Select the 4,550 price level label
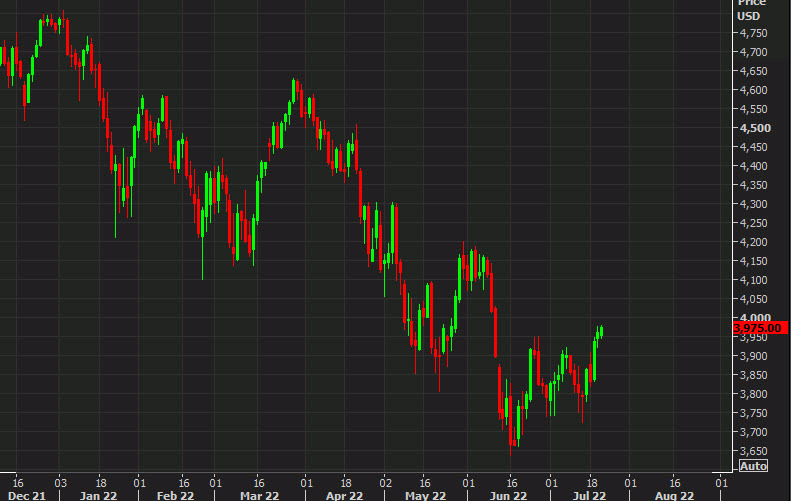 point(753,109)
